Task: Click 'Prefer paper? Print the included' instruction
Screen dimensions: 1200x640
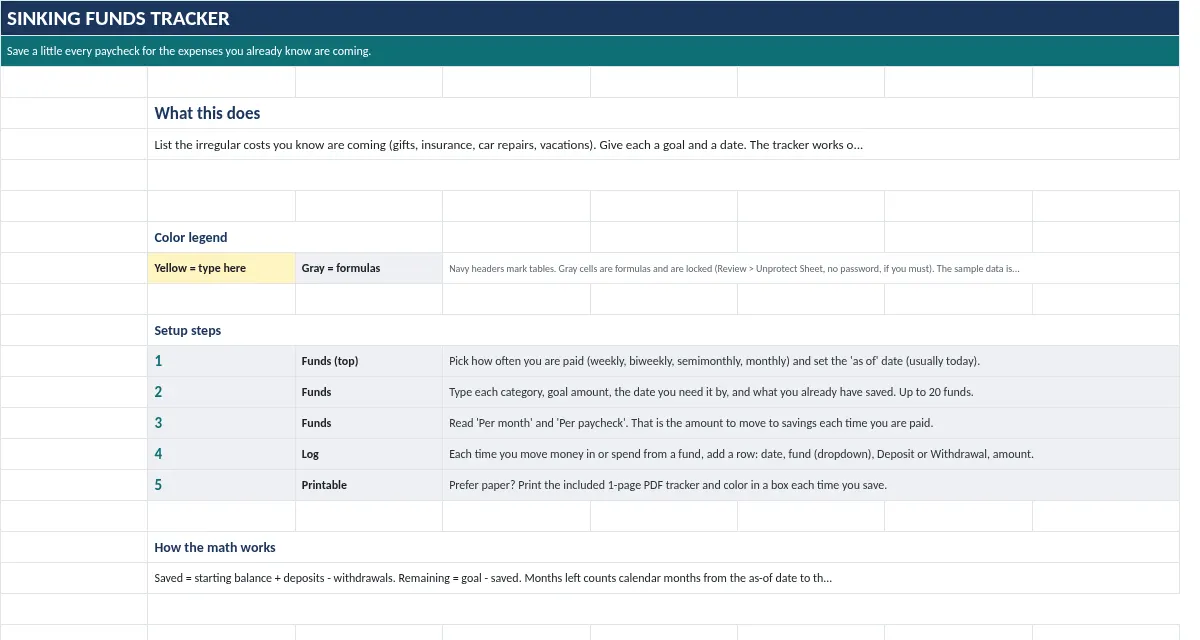Action: pos(811,485)
